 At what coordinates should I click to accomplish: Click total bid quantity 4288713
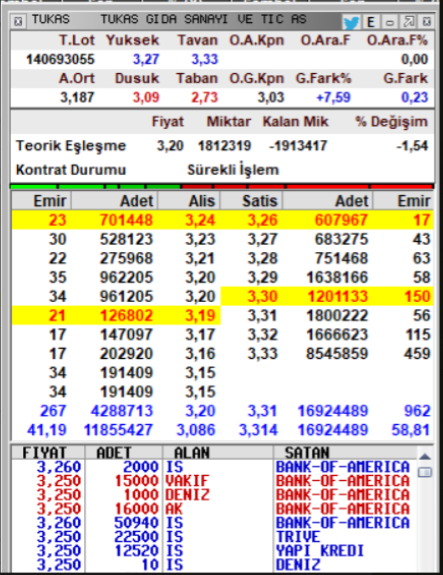[x=122, y=411]
